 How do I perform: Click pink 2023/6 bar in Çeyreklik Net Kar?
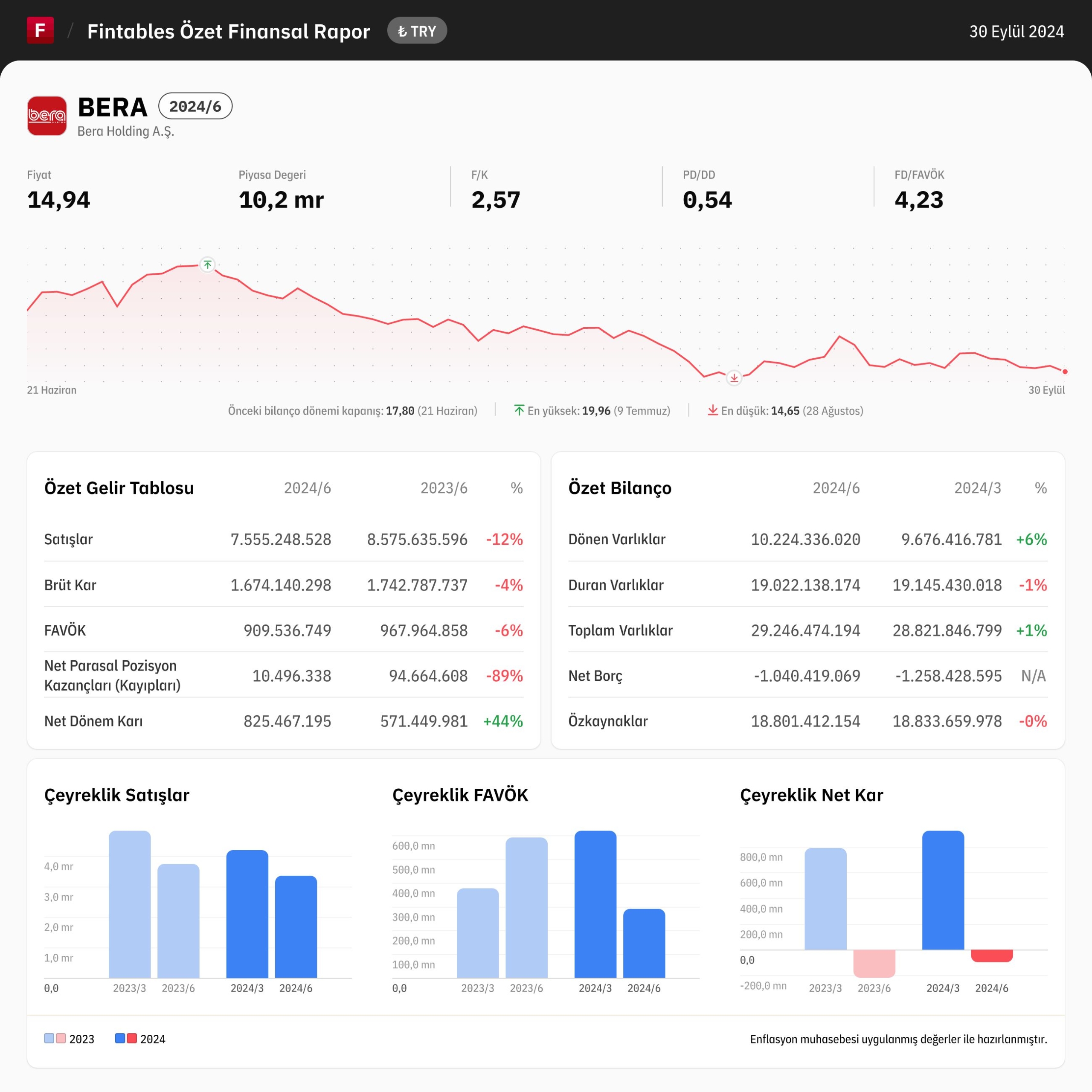[x=874, y=964]
